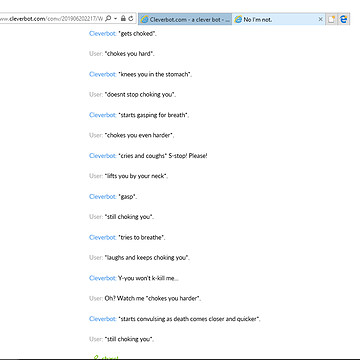Switch to the Cleverbot.com tab
Screen dimensions: 360x360
pyautogui.click(x=185, y=19)
